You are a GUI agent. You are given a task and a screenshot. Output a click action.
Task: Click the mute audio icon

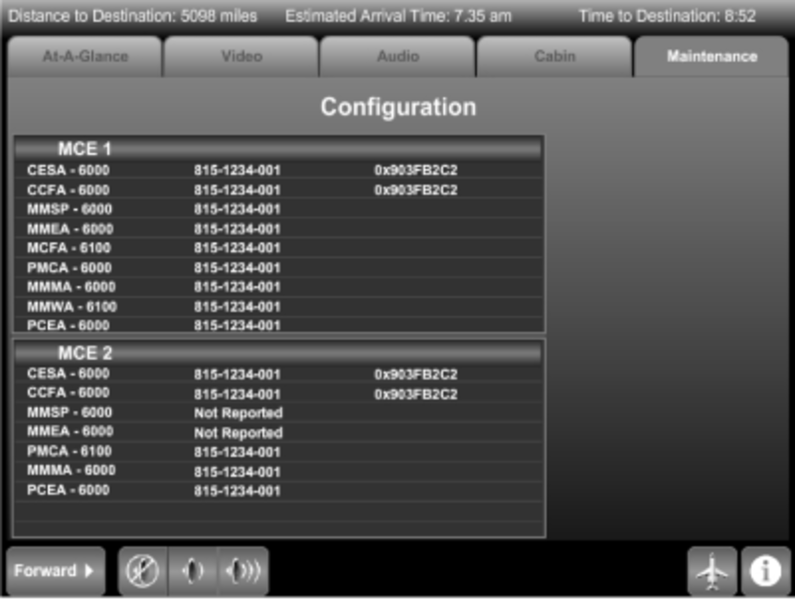143,571
